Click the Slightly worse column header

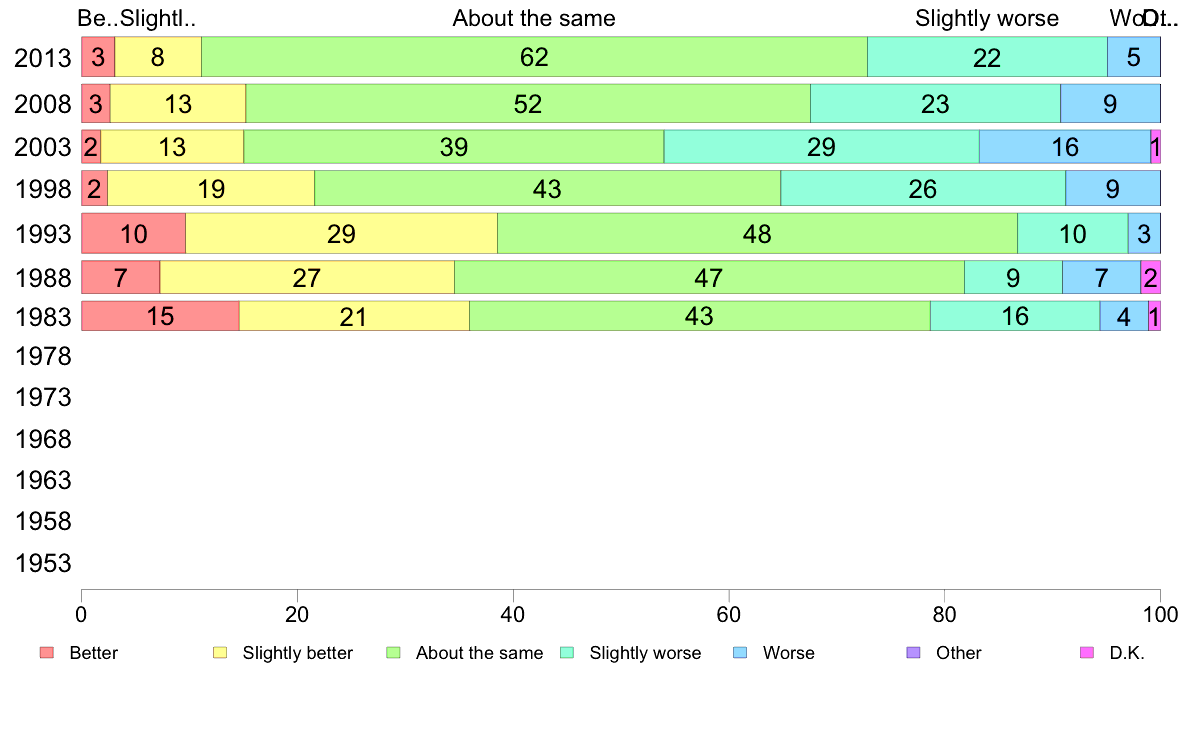pos(987,19)
